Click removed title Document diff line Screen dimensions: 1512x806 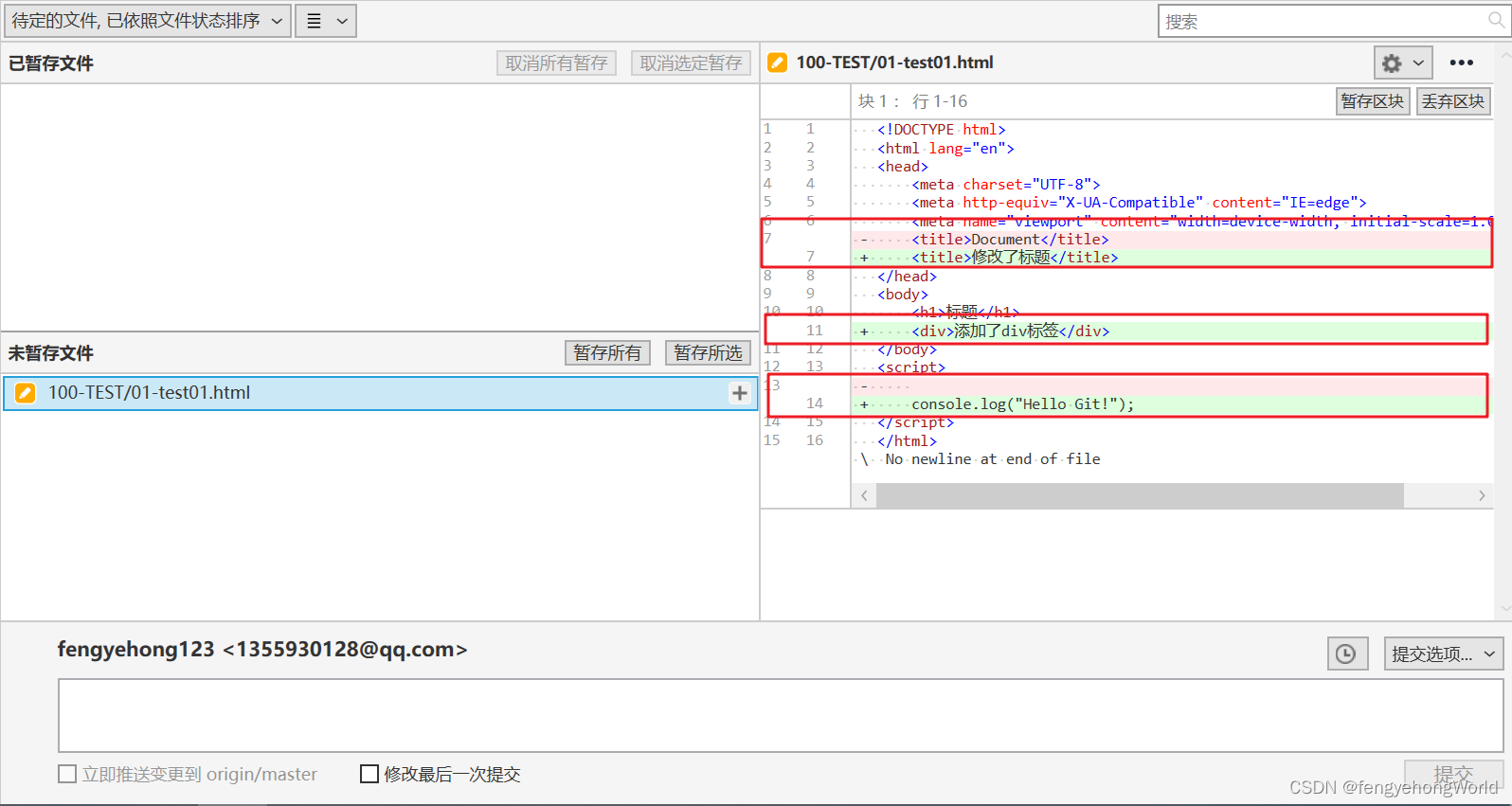[x=1171, y=240]
